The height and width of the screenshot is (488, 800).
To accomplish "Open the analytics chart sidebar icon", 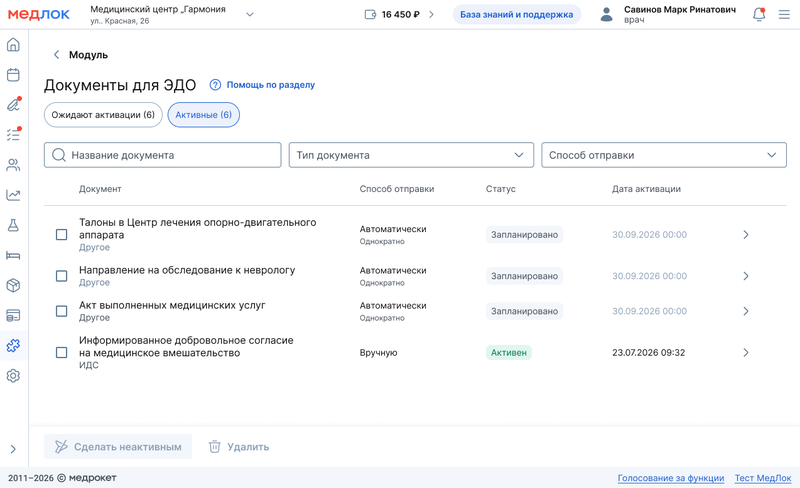I will point(13,195).
